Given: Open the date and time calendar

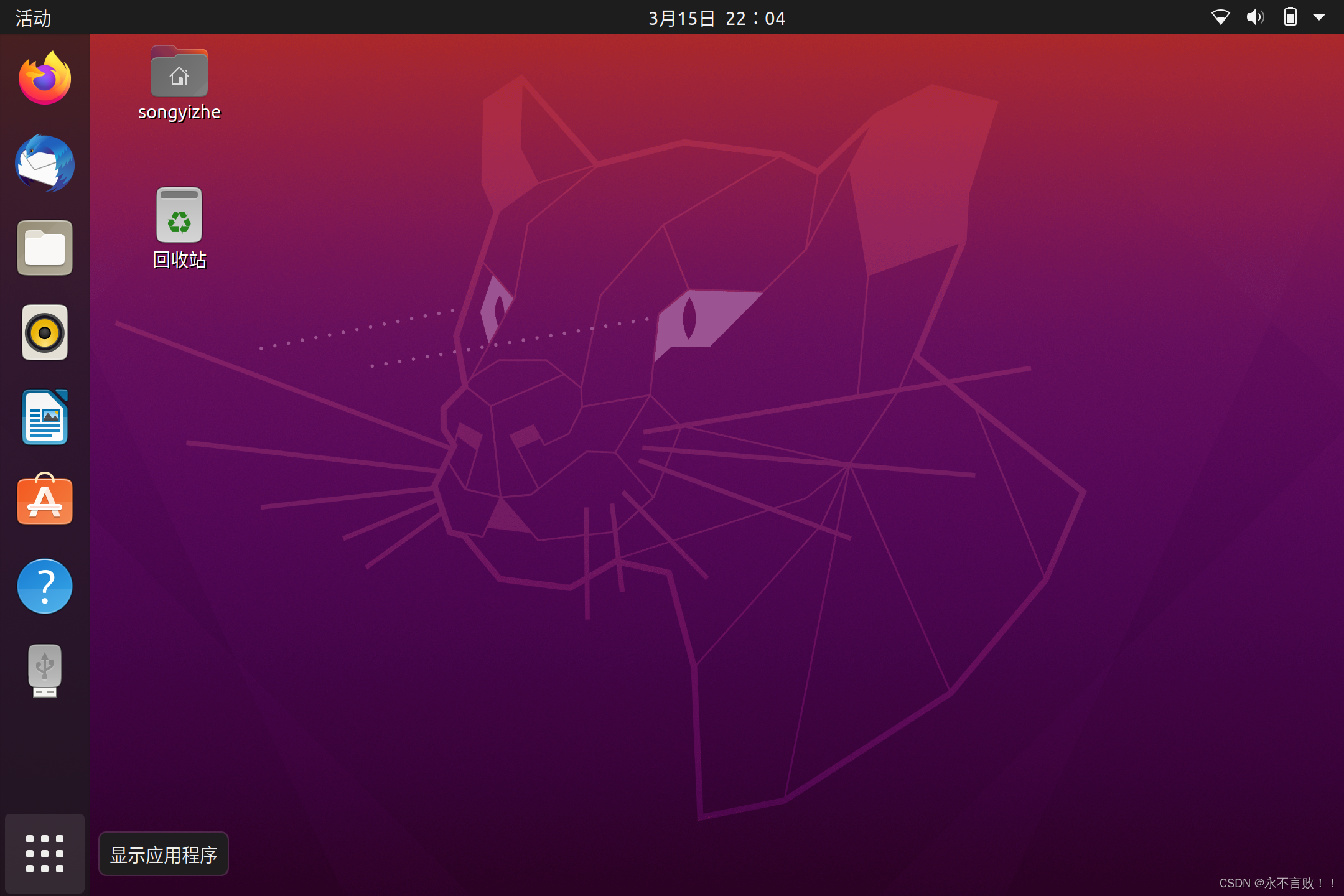Looking at the screenshot, I should click(x=716, y=18).
